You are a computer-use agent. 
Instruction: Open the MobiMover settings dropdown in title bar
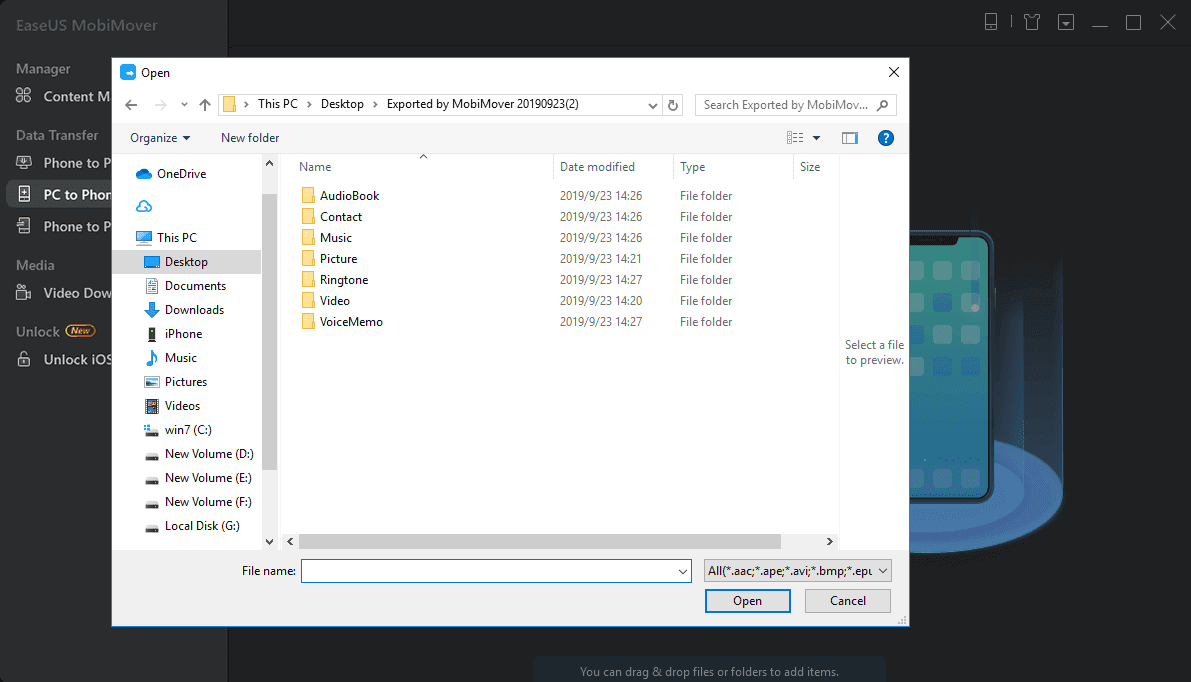point(1066,21)
